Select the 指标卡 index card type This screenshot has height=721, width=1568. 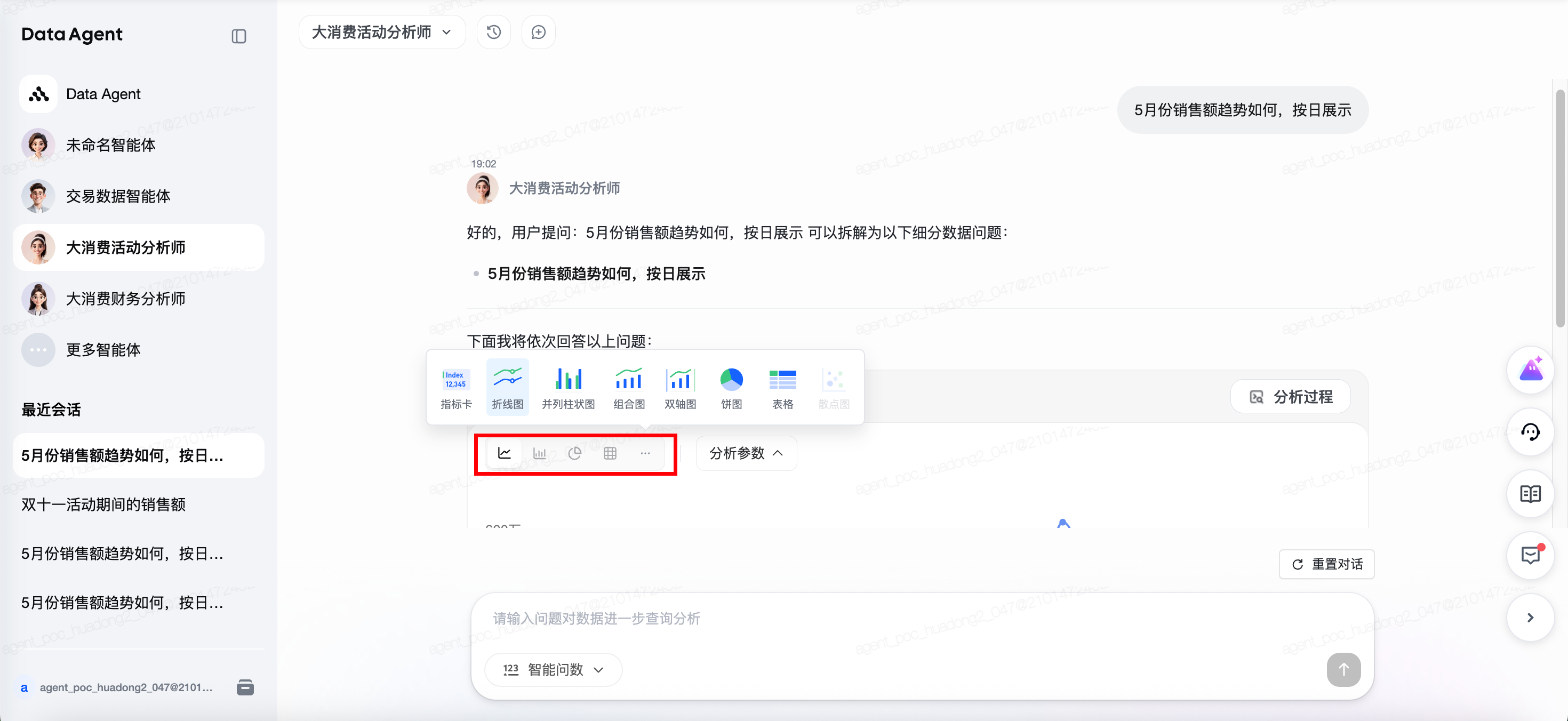coord(456,388)
